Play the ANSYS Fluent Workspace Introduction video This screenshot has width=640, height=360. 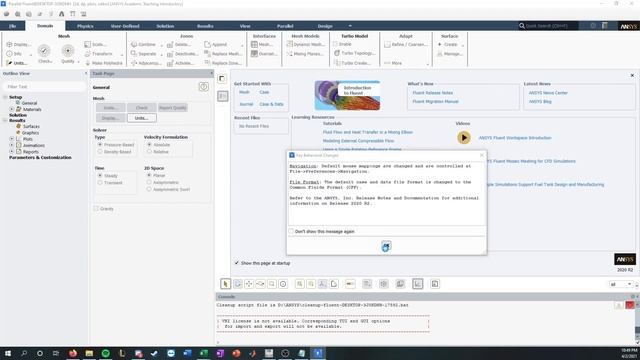(x=464, y=138)
